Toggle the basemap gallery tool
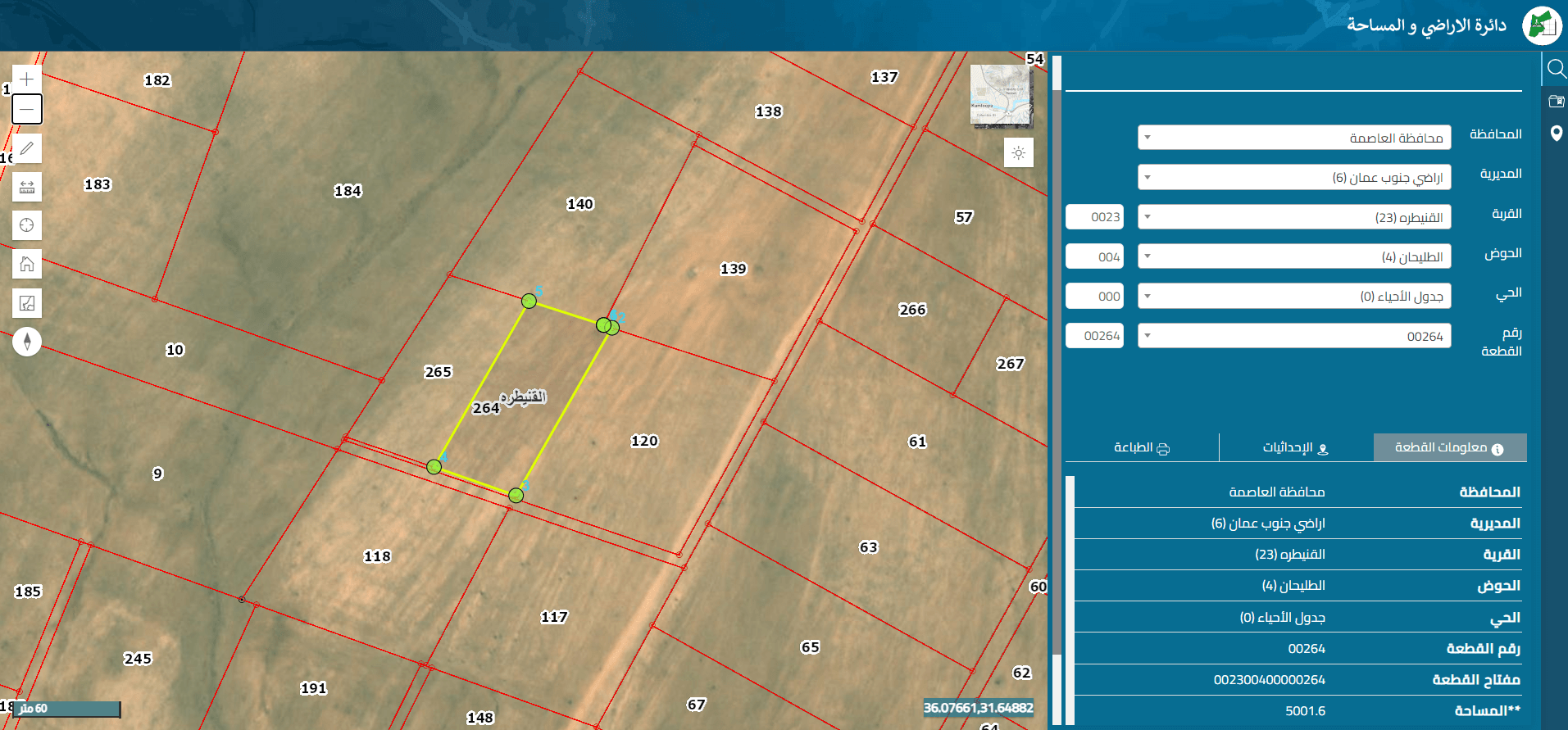The height and width of the screenshot is (730, 1568). click(x=27, y=303)
